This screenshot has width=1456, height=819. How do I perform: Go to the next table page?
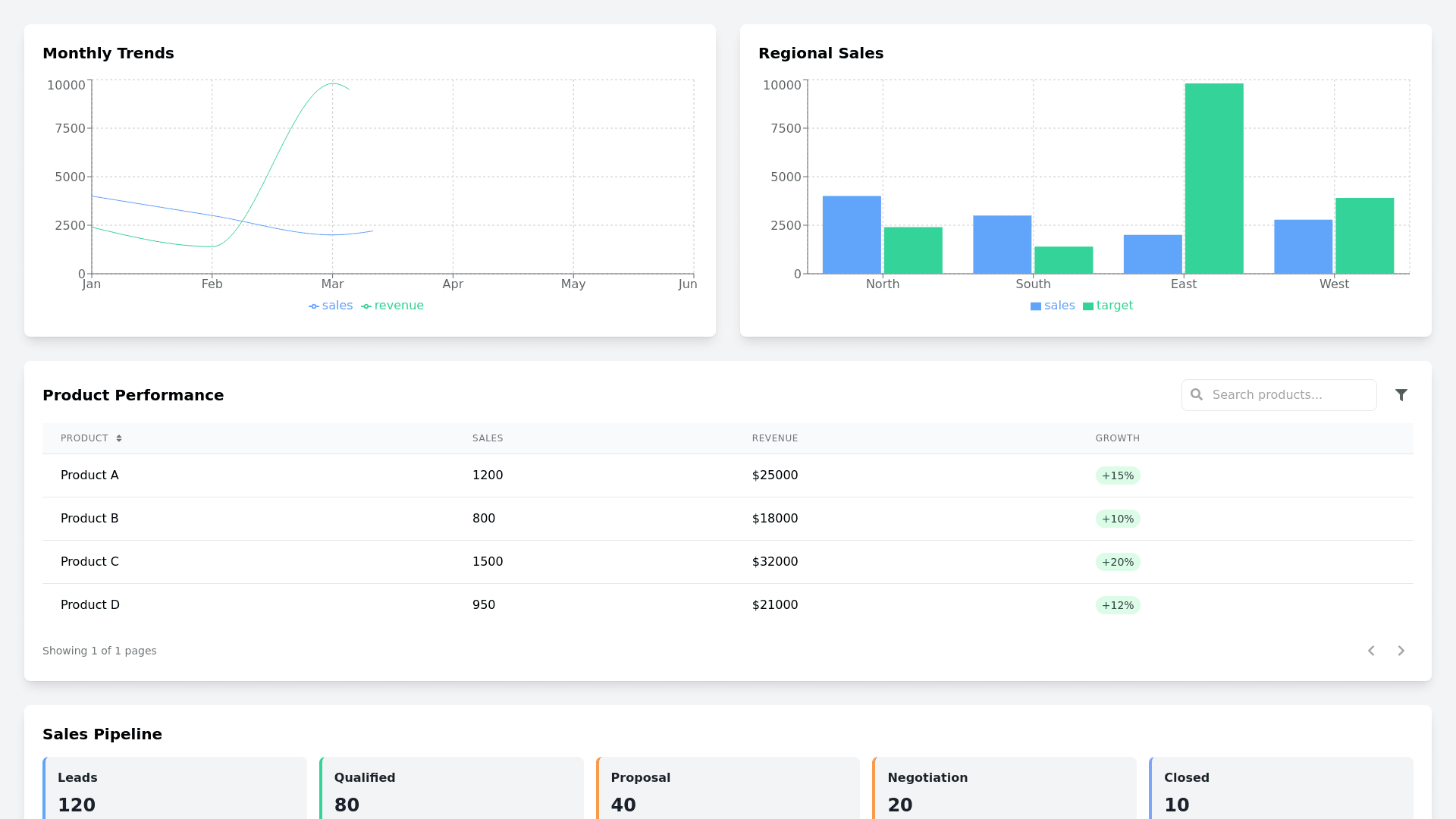tap(1401, 651)
